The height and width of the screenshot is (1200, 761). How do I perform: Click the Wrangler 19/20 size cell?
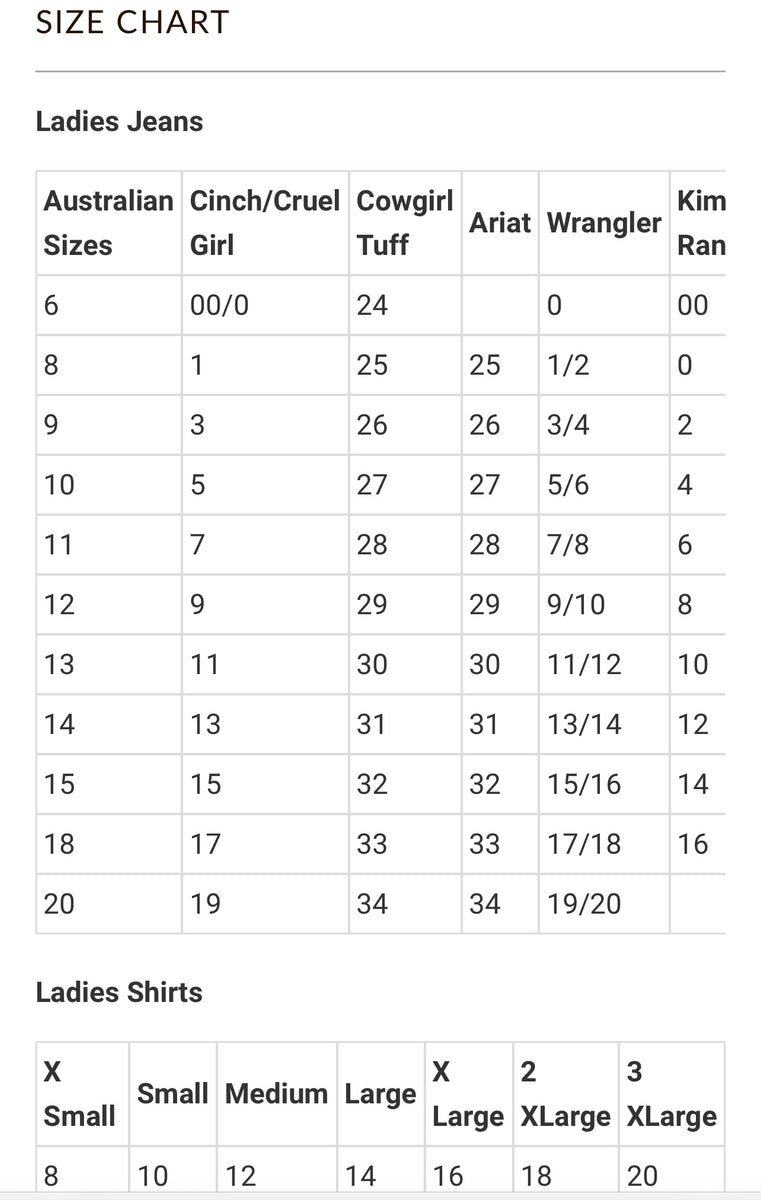click(x=584, y=904)
